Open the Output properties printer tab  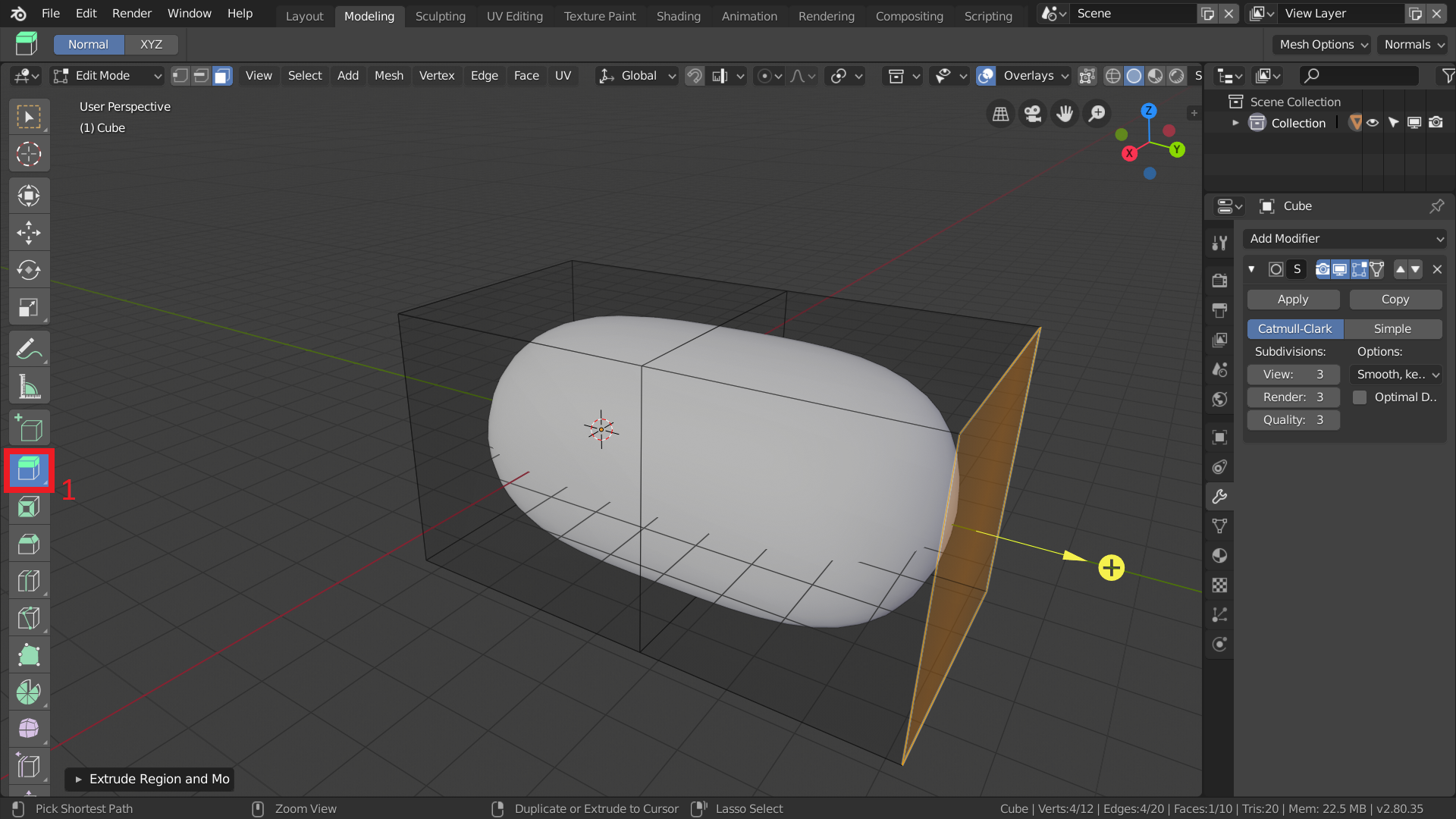click(1219, 310)
